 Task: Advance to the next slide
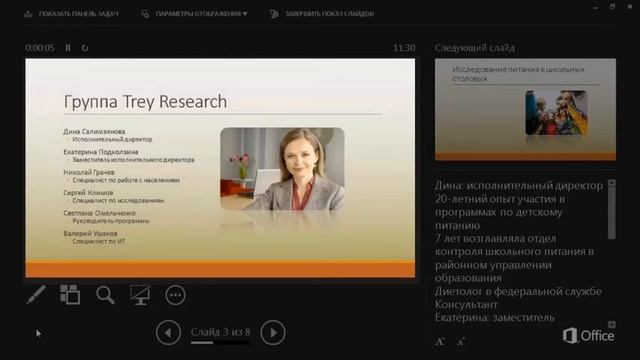click(273, 333)
